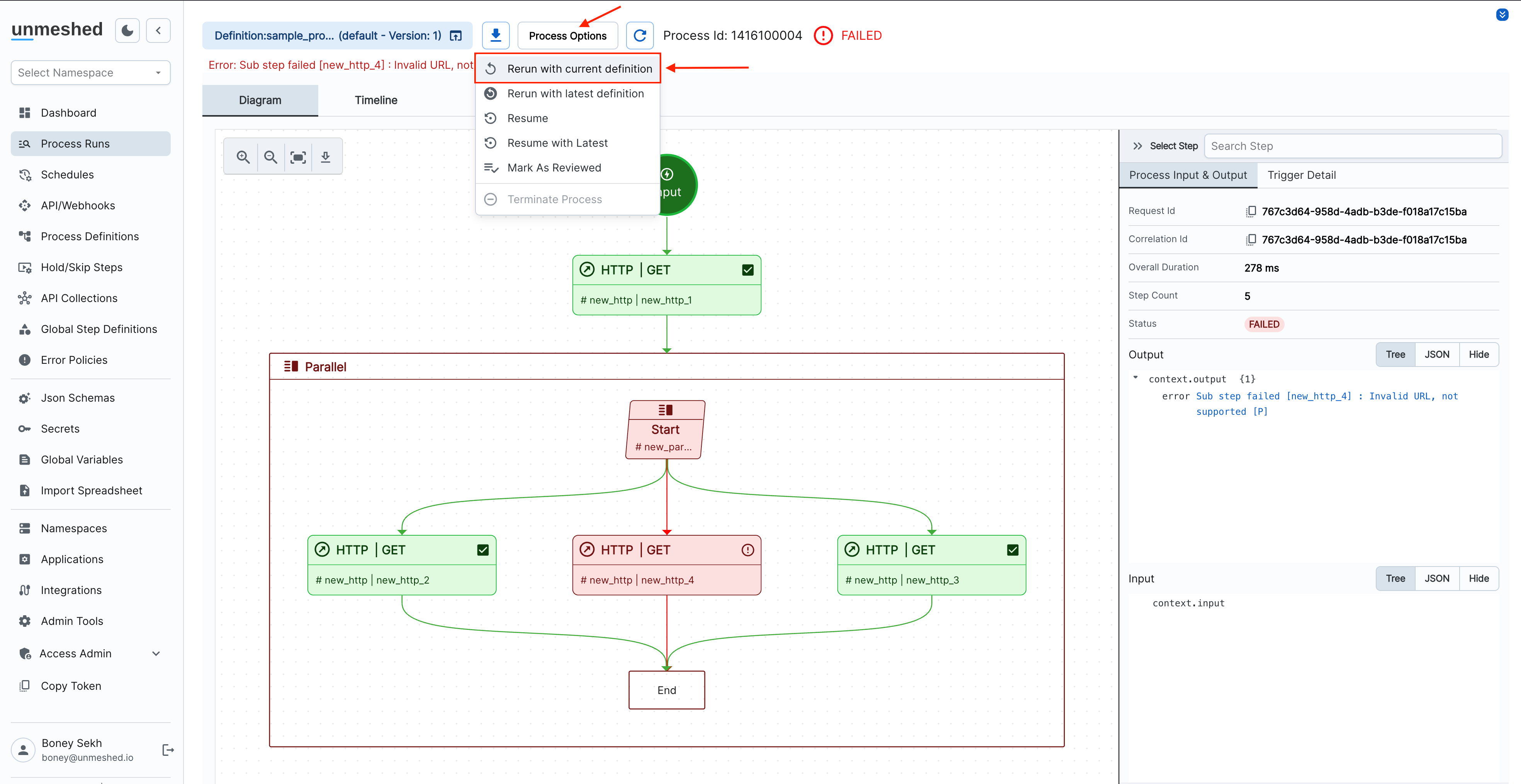The image size is (1521, 784).
Task: Open definition in new window icon
Action: [x=456, y=36]
